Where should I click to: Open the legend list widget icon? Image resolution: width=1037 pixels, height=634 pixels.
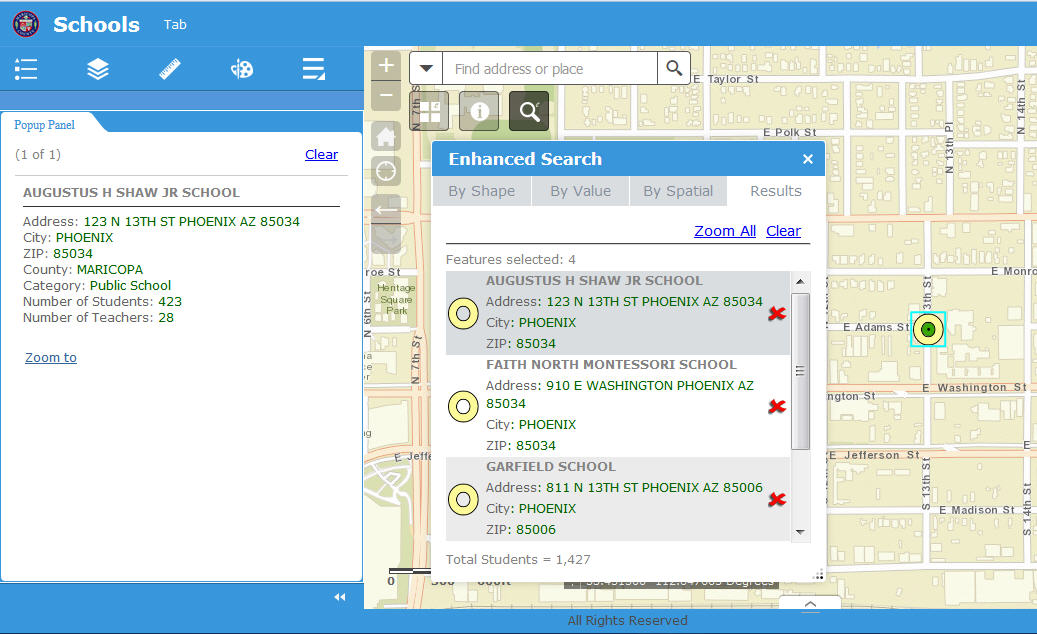pyautogui.click(x=26, y=69)
